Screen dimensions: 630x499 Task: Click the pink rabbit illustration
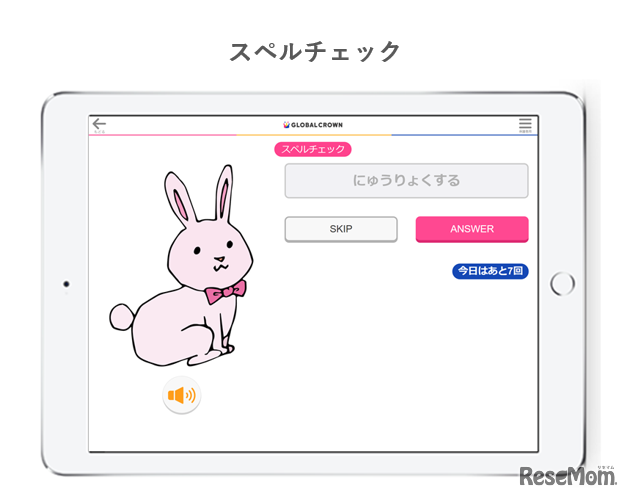[182, 267]
